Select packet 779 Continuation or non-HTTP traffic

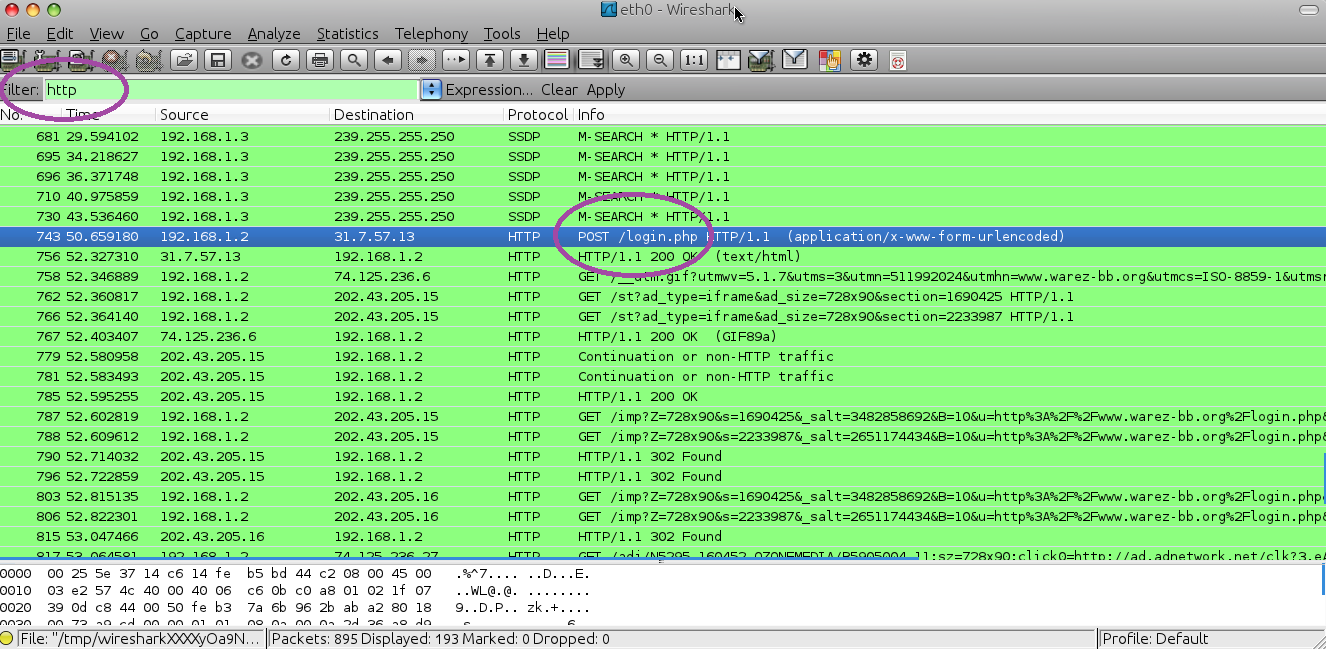tap(663, 357)
